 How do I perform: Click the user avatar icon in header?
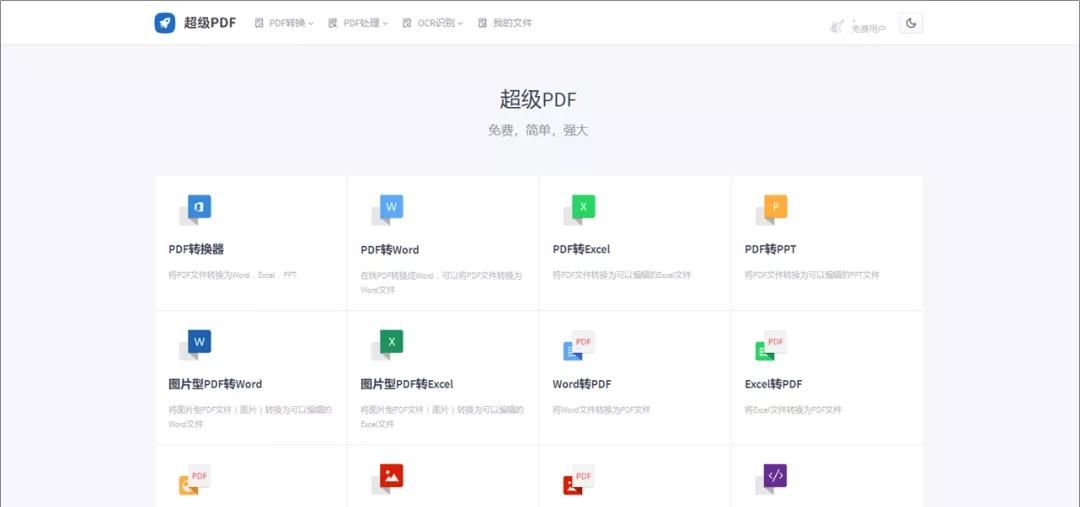click(837, 26)
